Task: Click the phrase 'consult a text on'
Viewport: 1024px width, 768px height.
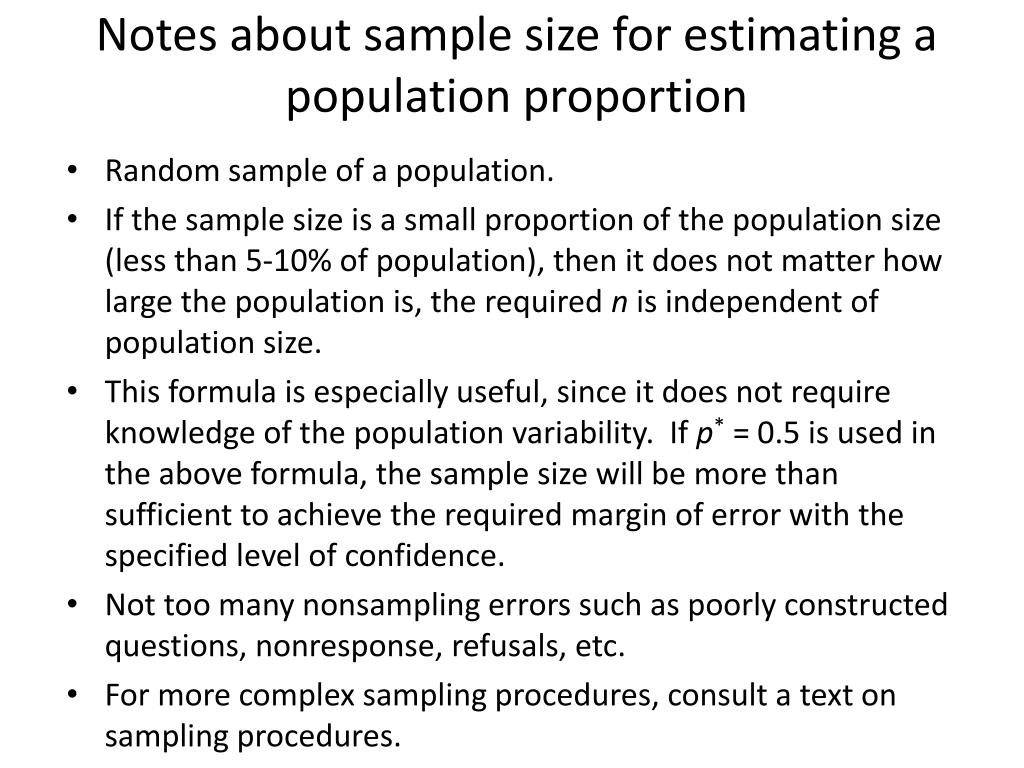Action: 781,695
